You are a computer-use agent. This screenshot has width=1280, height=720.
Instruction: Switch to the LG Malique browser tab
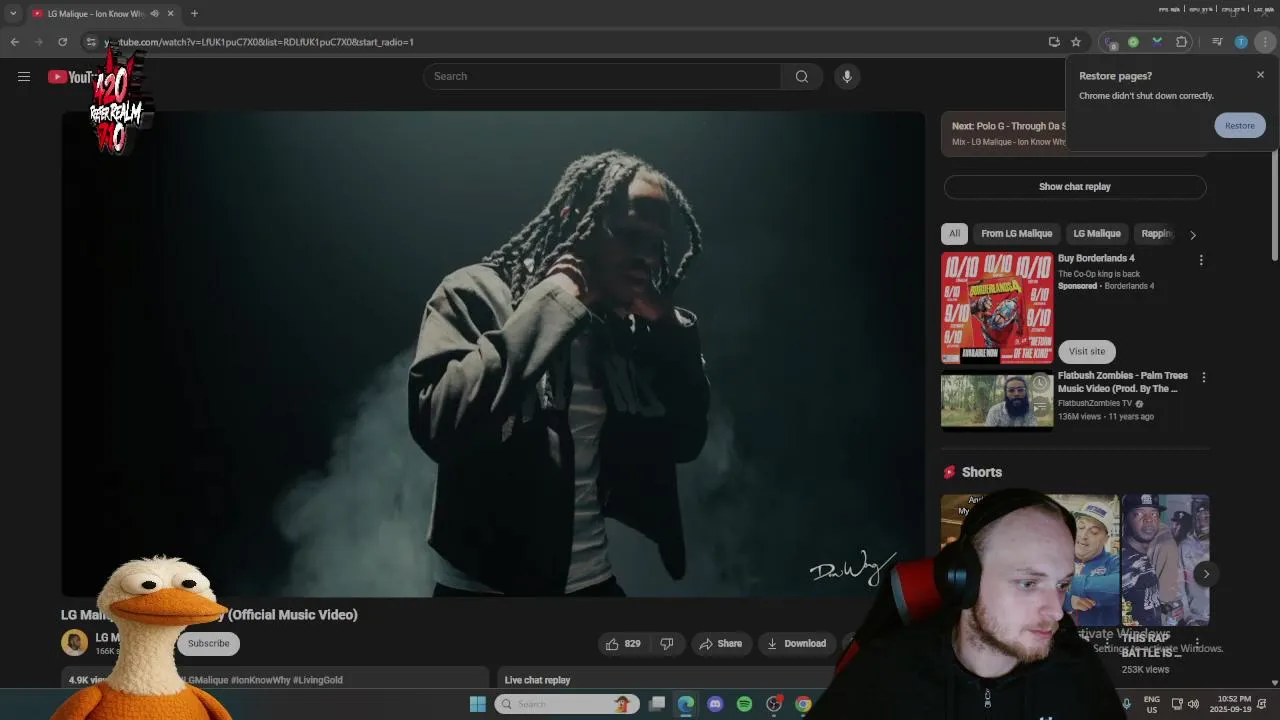coord(95,14)
